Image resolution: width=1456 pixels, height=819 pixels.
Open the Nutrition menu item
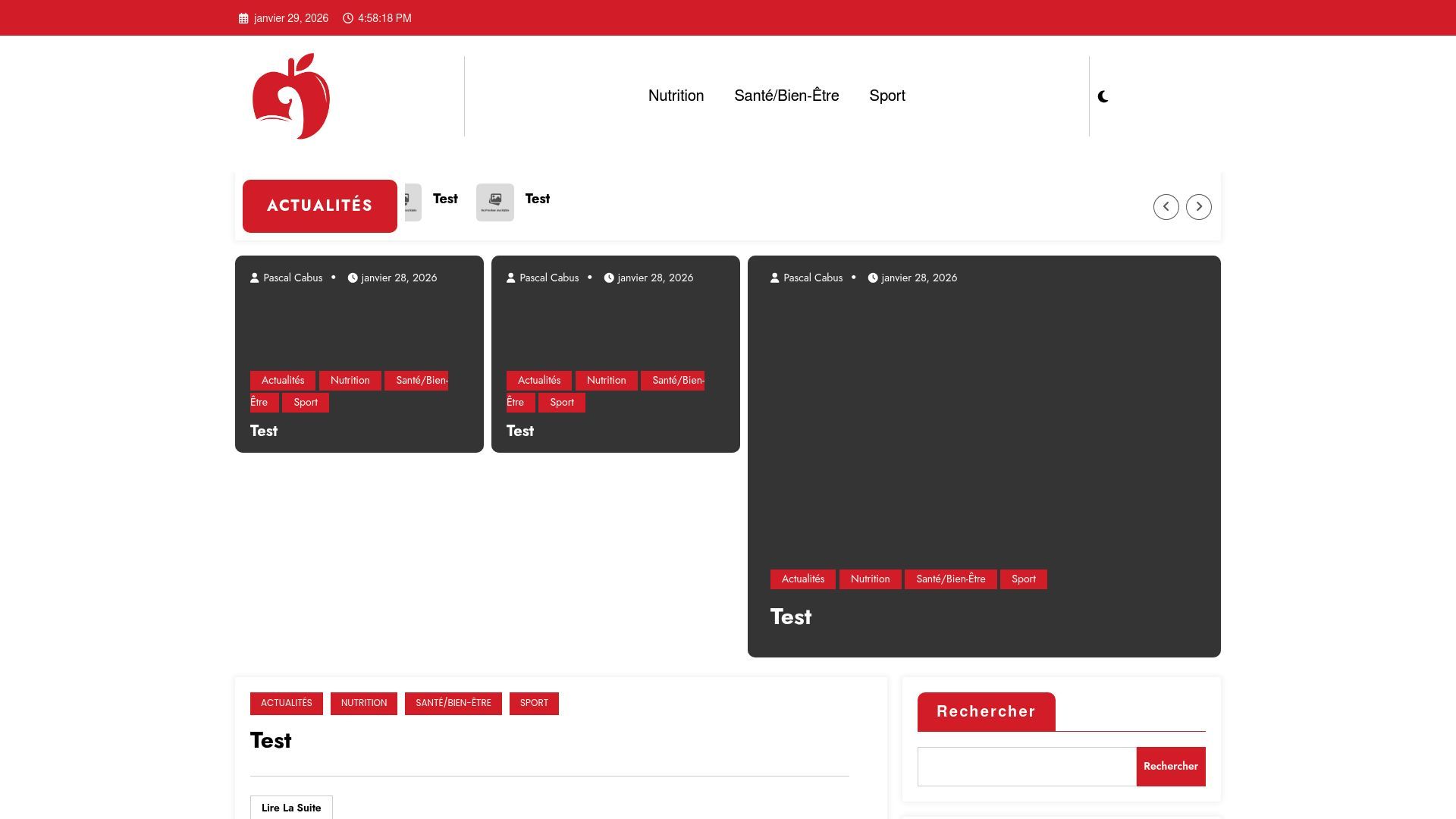pos(676,96)
